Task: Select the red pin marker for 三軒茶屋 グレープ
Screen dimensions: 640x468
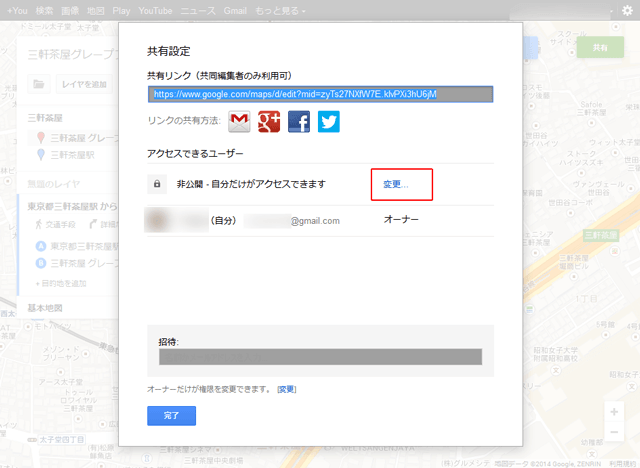Action: [41, 138]
